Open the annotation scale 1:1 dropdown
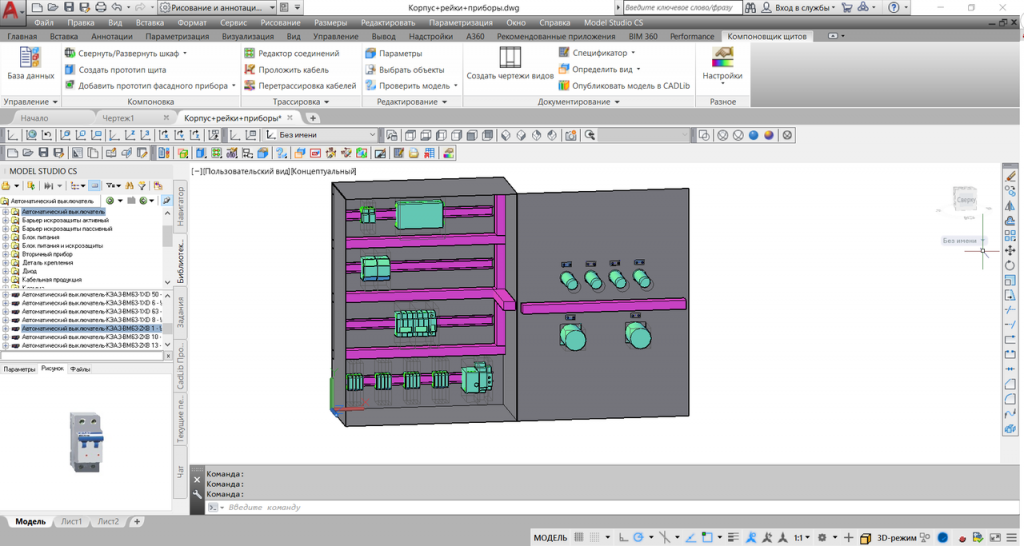 coord(802,538)
